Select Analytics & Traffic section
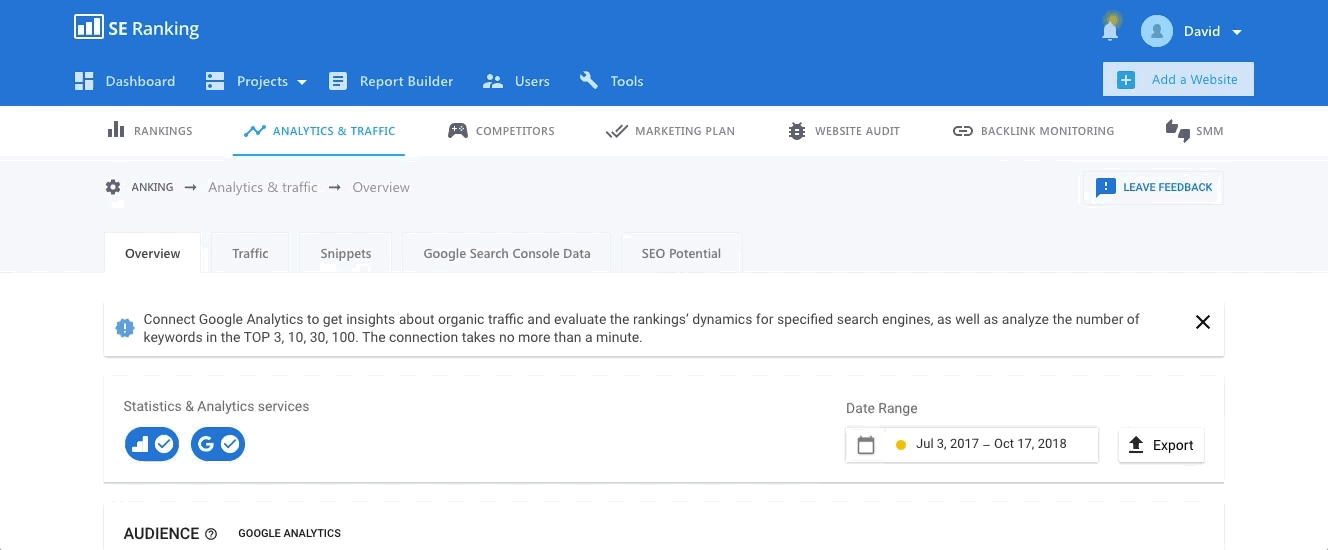The height and width of the screenshot is (550, 1328). tap(319, 131)
